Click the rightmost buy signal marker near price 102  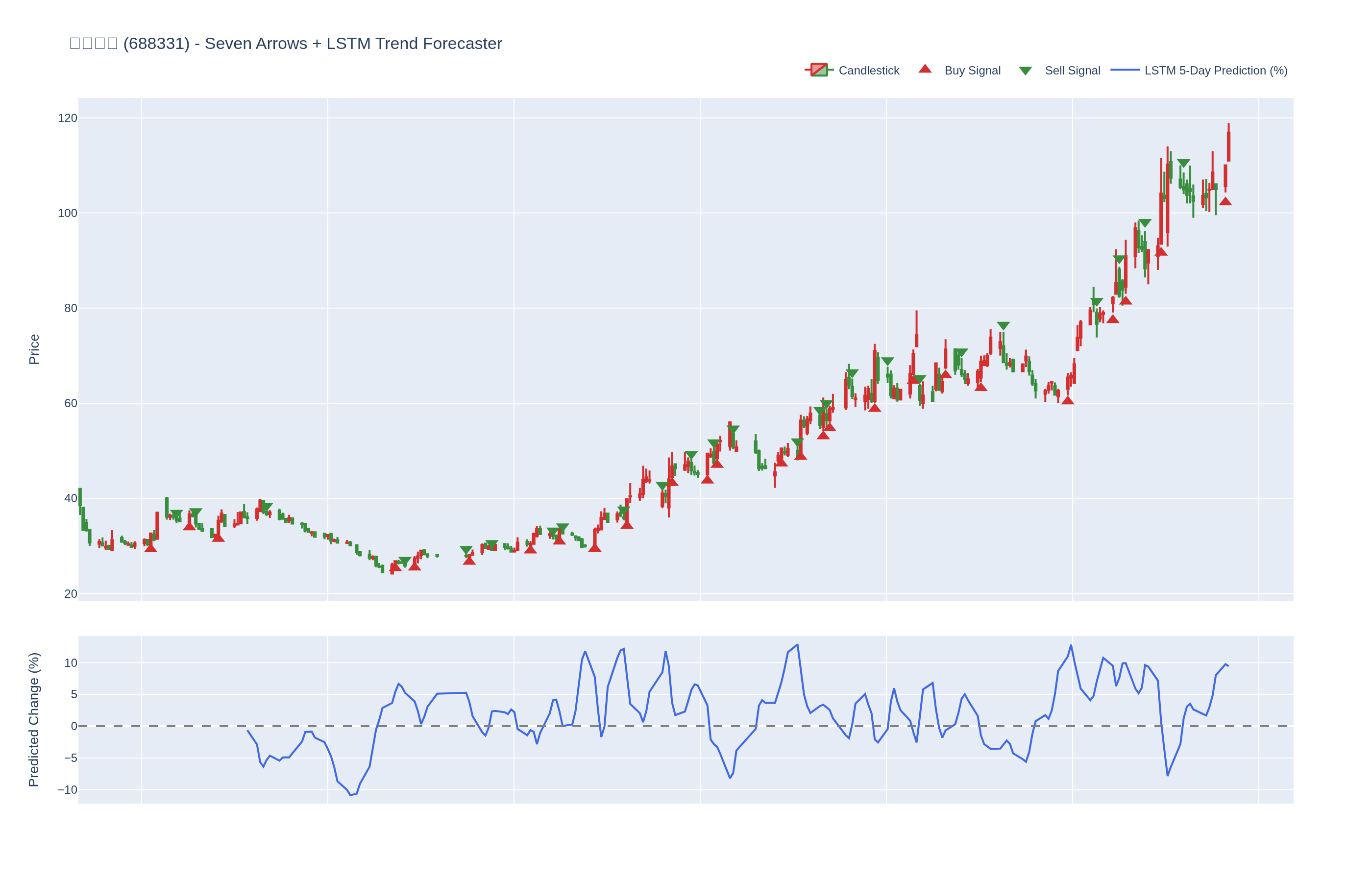pos(1225,201)
